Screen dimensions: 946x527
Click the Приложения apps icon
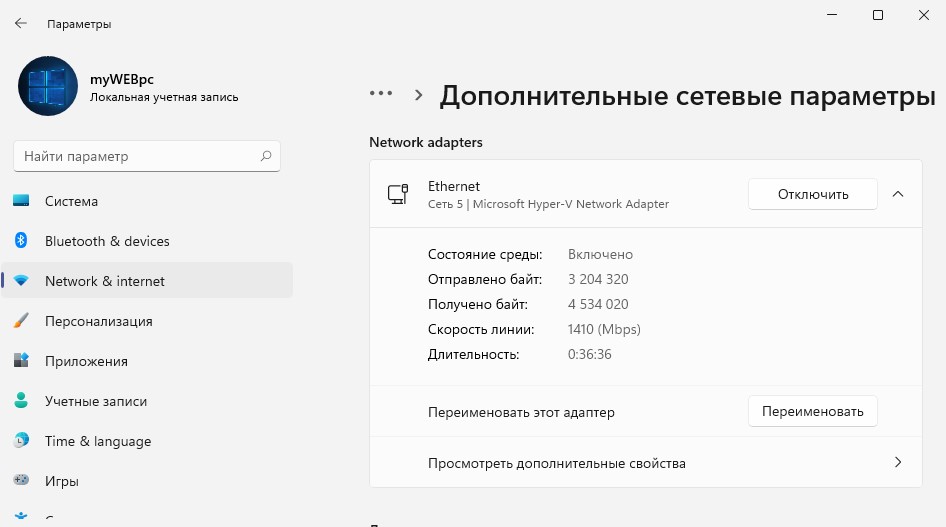tap(21, 361)
